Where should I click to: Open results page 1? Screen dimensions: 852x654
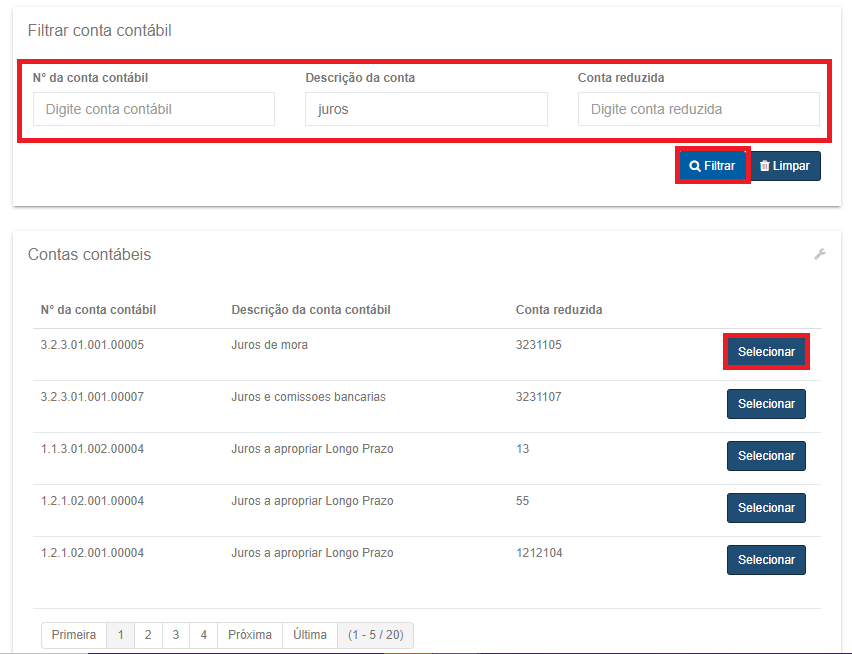tap(121, 635)
